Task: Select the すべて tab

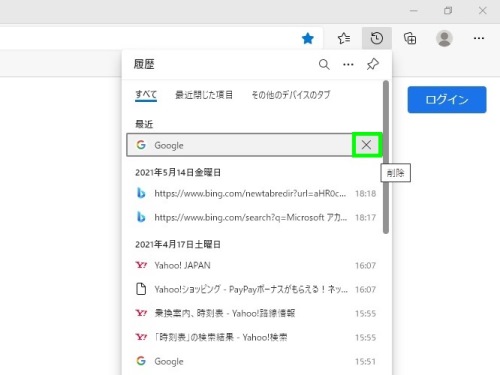Action: tap(146, 95)
